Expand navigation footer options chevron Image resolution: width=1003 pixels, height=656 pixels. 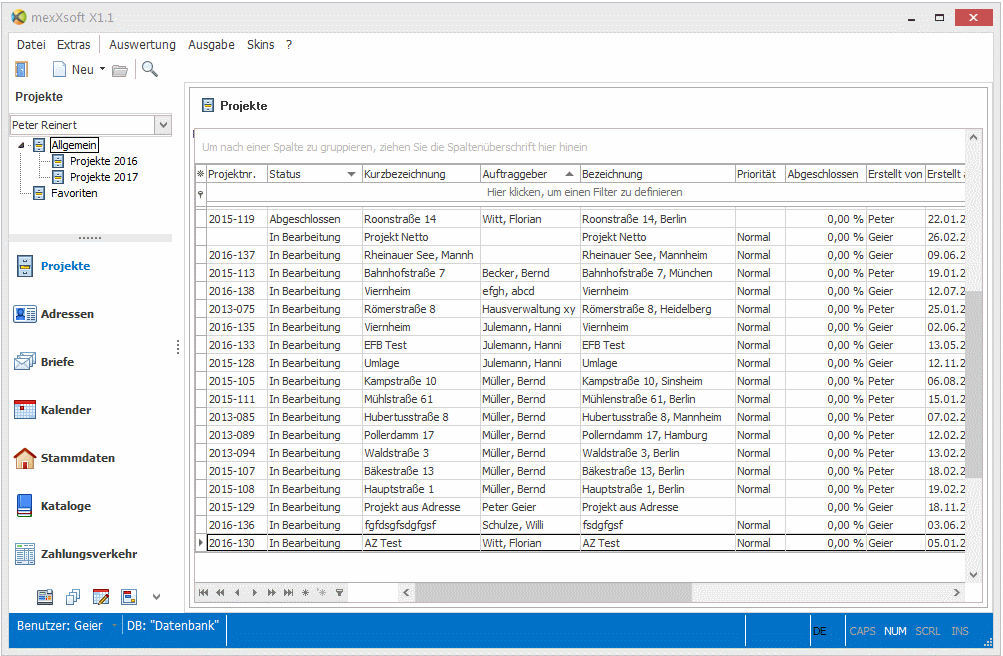[156, 597]
